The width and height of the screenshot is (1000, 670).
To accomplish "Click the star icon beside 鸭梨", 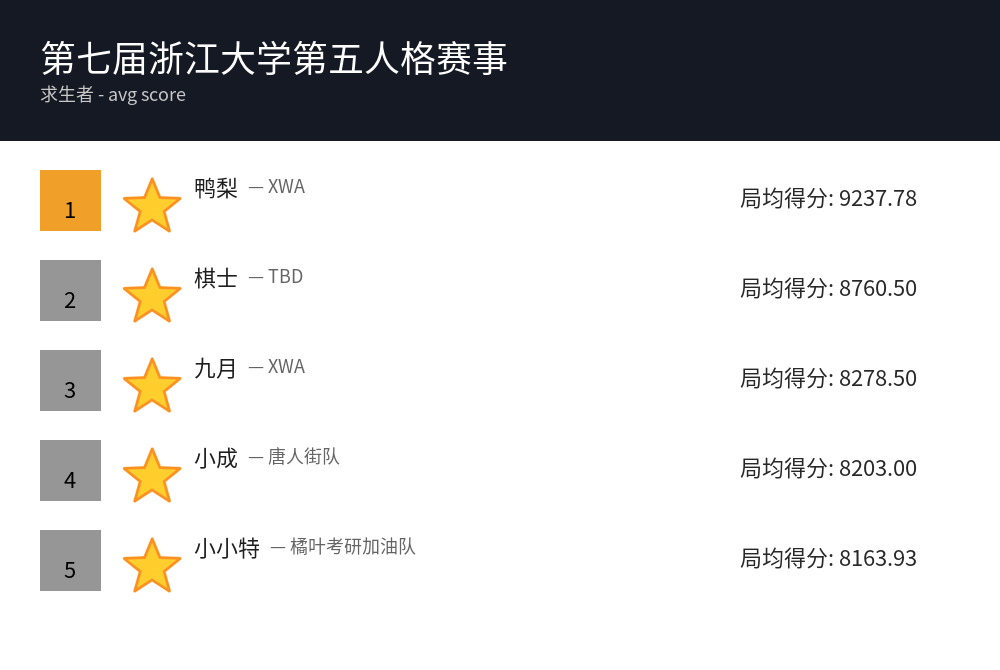I will [x=152, y=205].
